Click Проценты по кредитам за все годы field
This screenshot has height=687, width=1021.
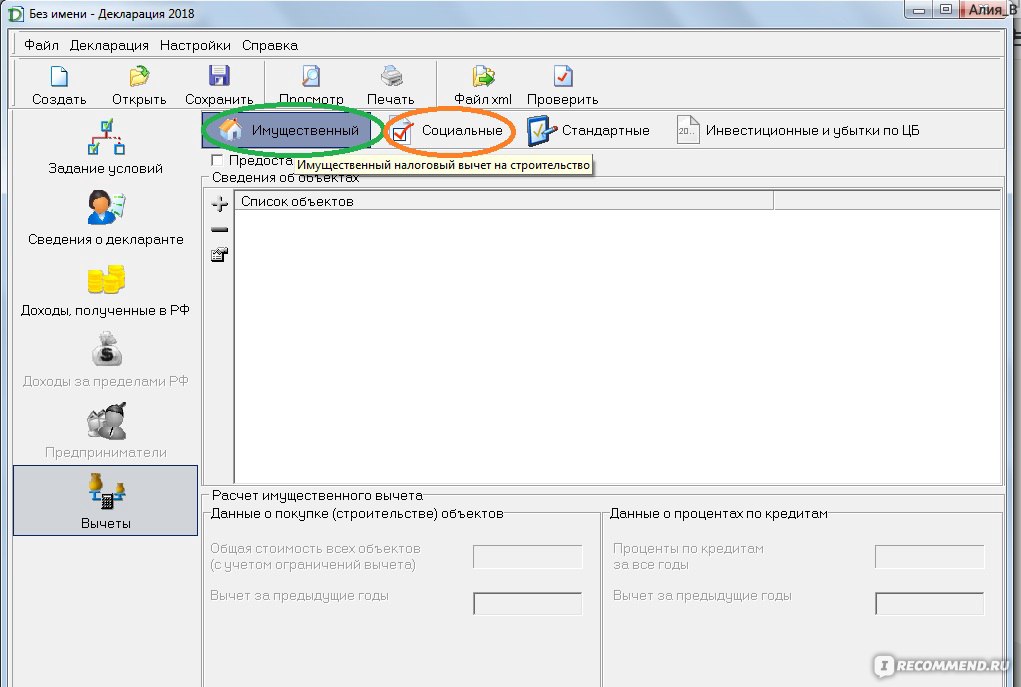click(x=929, y=557)
